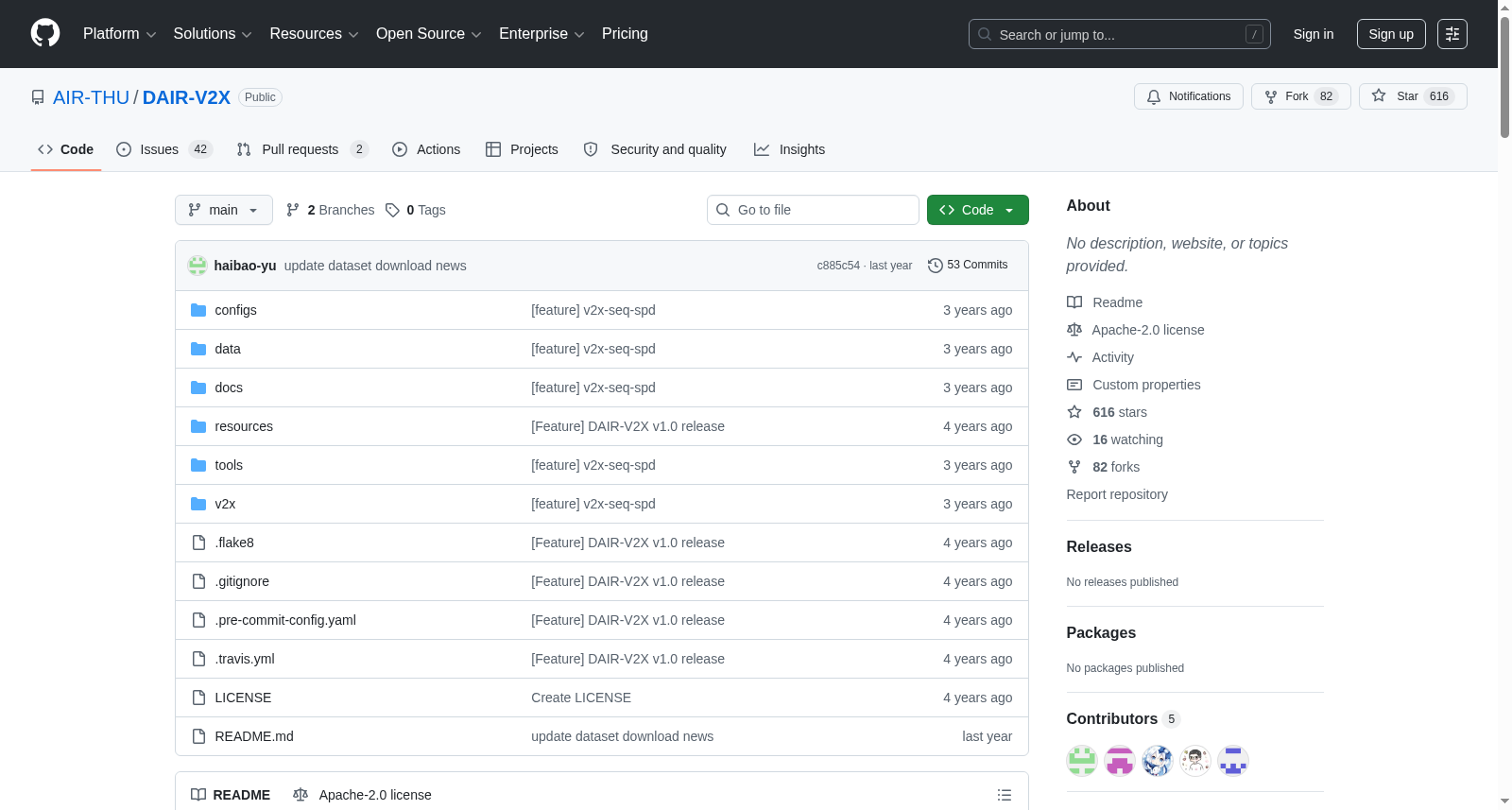
Task: Open the 2 Branches link
Action: [331, 210]
